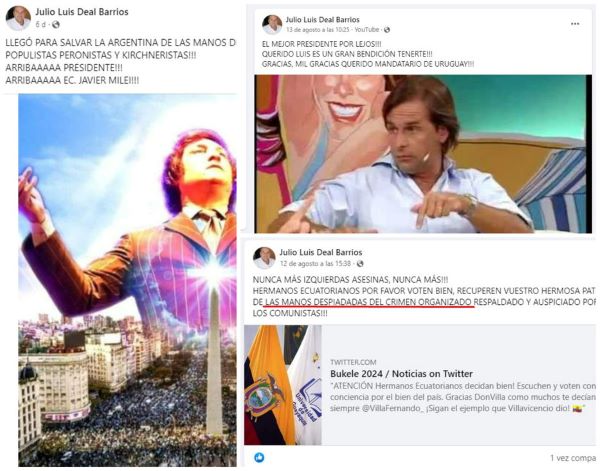Screen dimensions: 600x471
Task: Click the globe icon beside 12 de agosto timestamp
Action: pos(360,264)
